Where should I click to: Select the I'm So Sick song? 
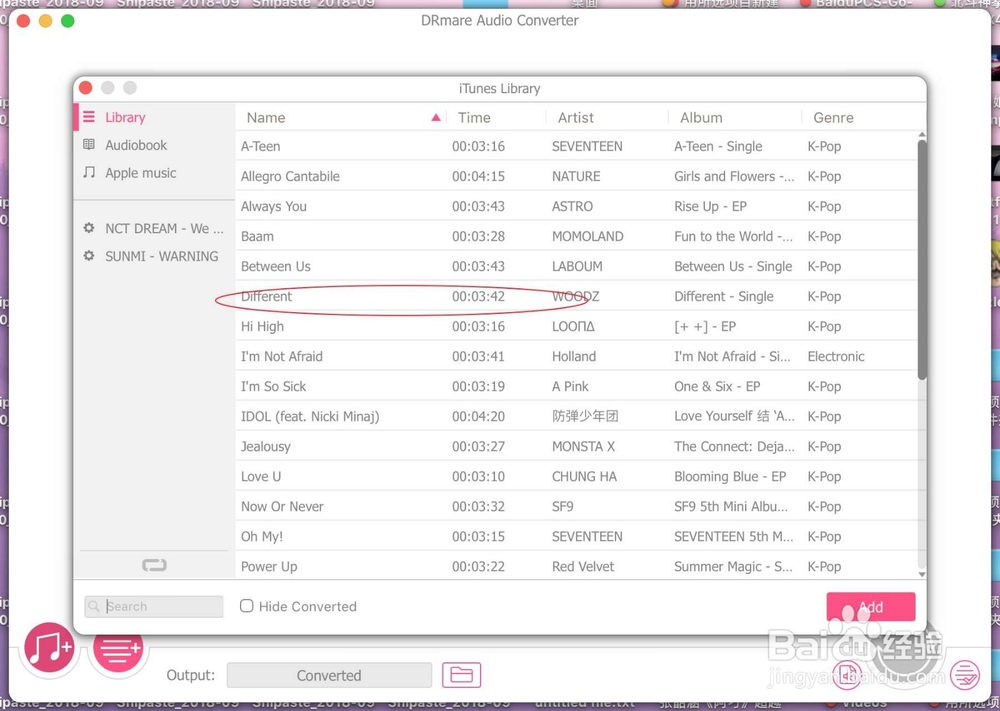(576, 386)
